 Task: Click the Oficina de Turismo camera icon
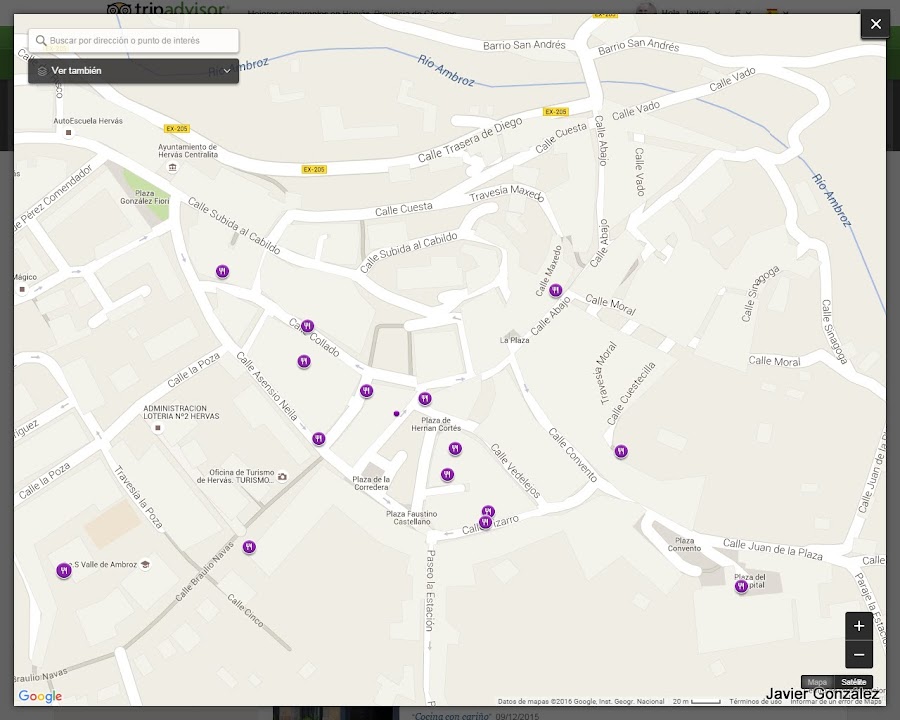282,477
